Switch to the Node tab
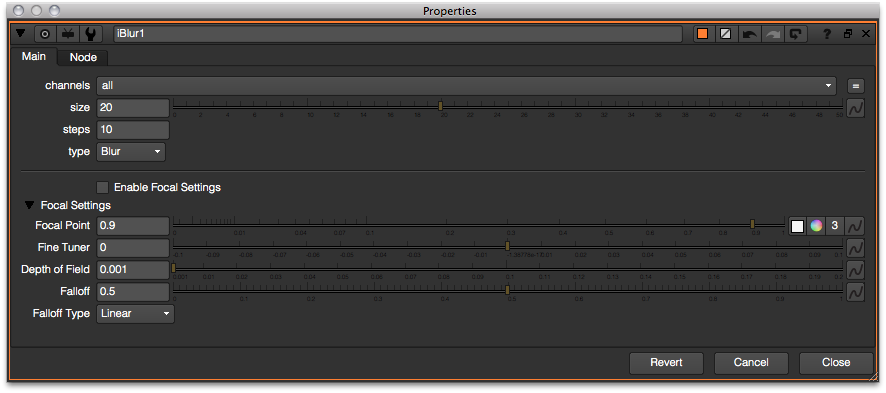The image size is (886, 393). (83, 57)
